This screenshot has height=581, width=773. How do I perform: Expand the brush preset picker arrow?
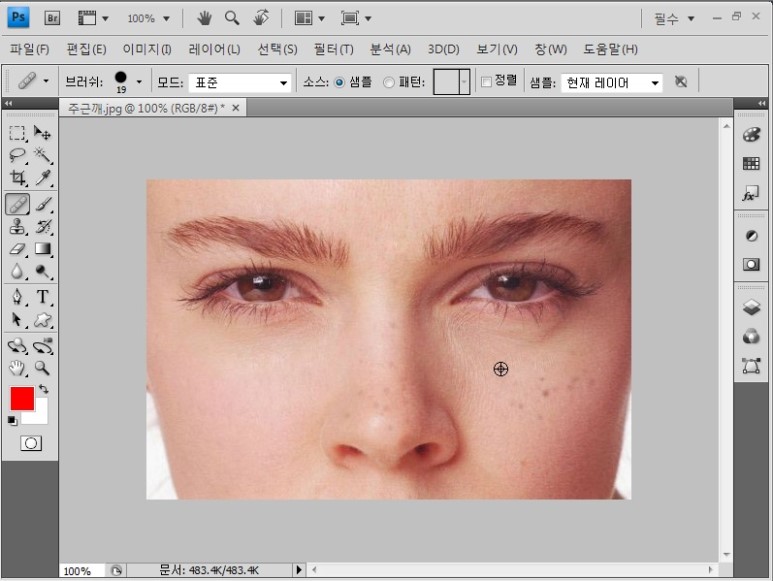(x=138, y=82)
